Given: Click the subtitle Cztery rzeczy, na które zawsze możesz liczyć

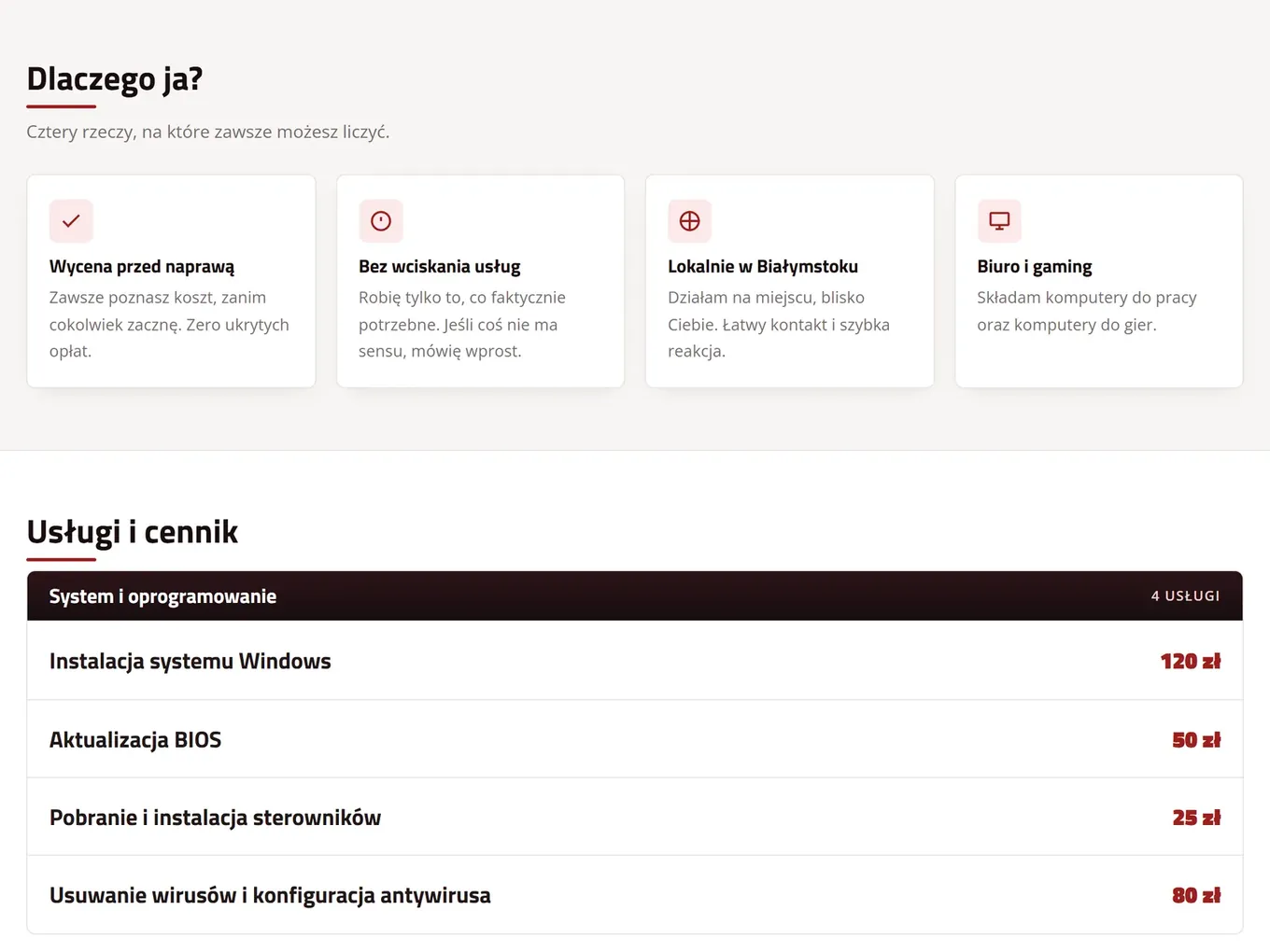Looking at the screenshot, I should pos(208,132).
